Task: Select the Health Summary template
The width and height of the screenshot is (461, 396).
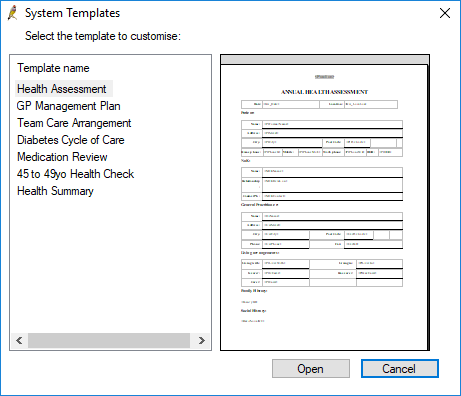Action: coord(55,191)
